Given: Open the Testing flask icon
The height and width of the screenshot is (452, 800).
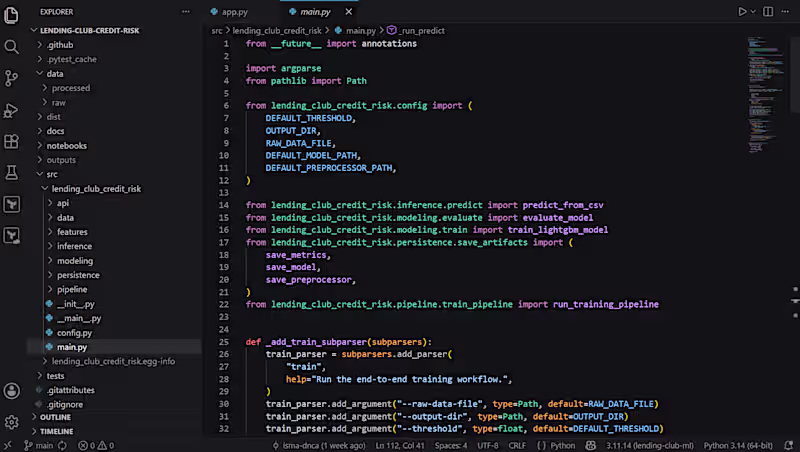Looking at the screenshot, I should point(11,173).
